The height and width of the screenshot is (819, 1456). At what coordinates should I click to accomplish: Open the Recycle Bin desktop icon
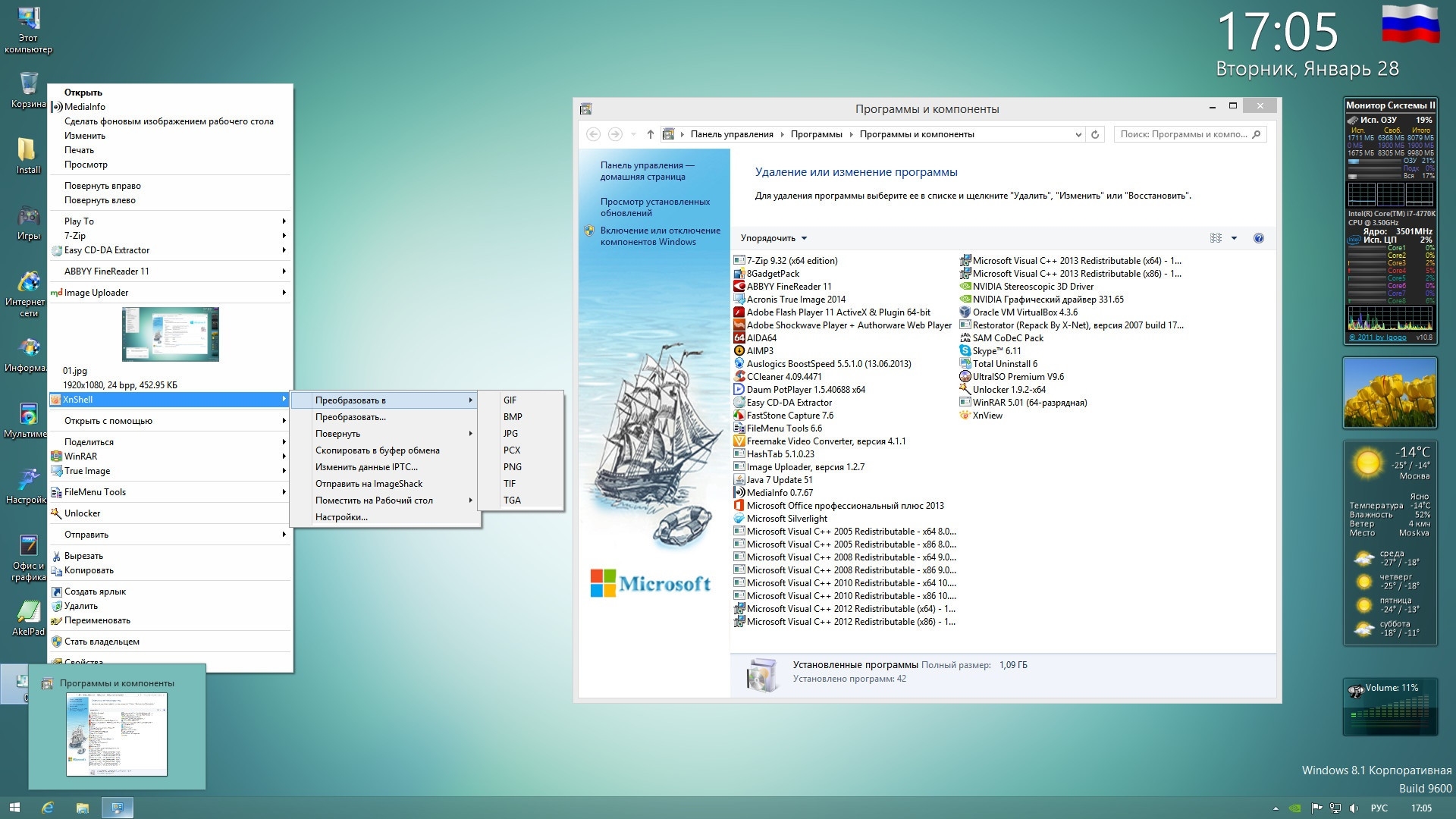pyautogui.click(x=28, y=89)
